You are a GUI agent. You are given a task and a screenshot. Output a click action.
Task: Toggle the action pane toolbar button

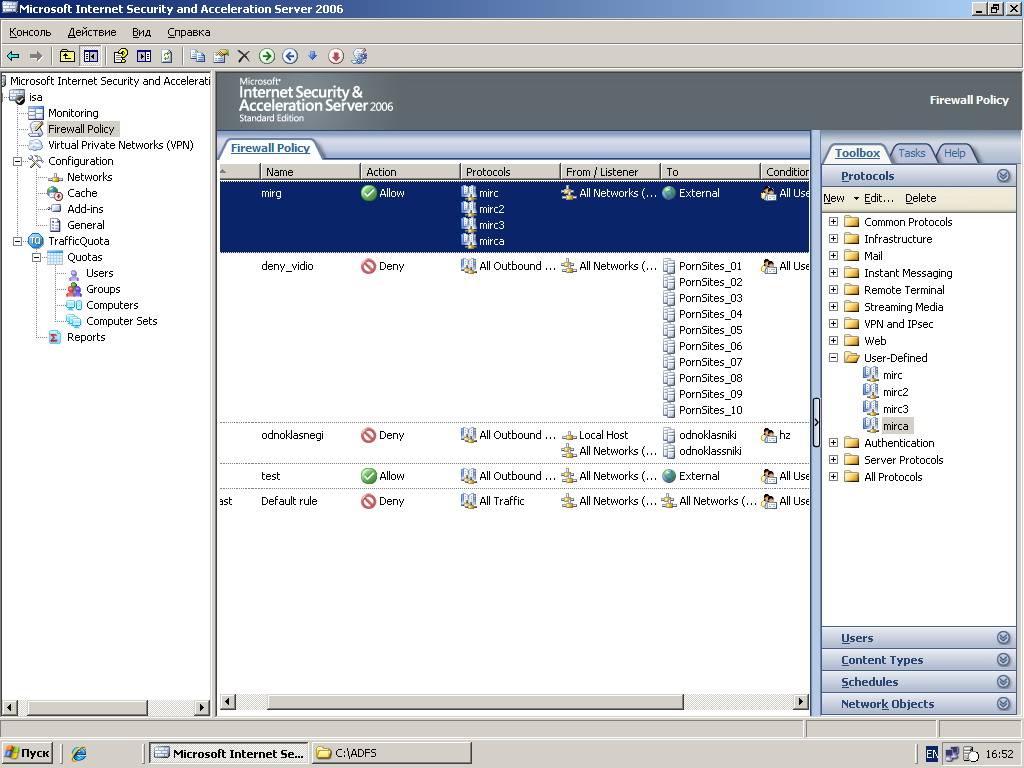point(144,56)
